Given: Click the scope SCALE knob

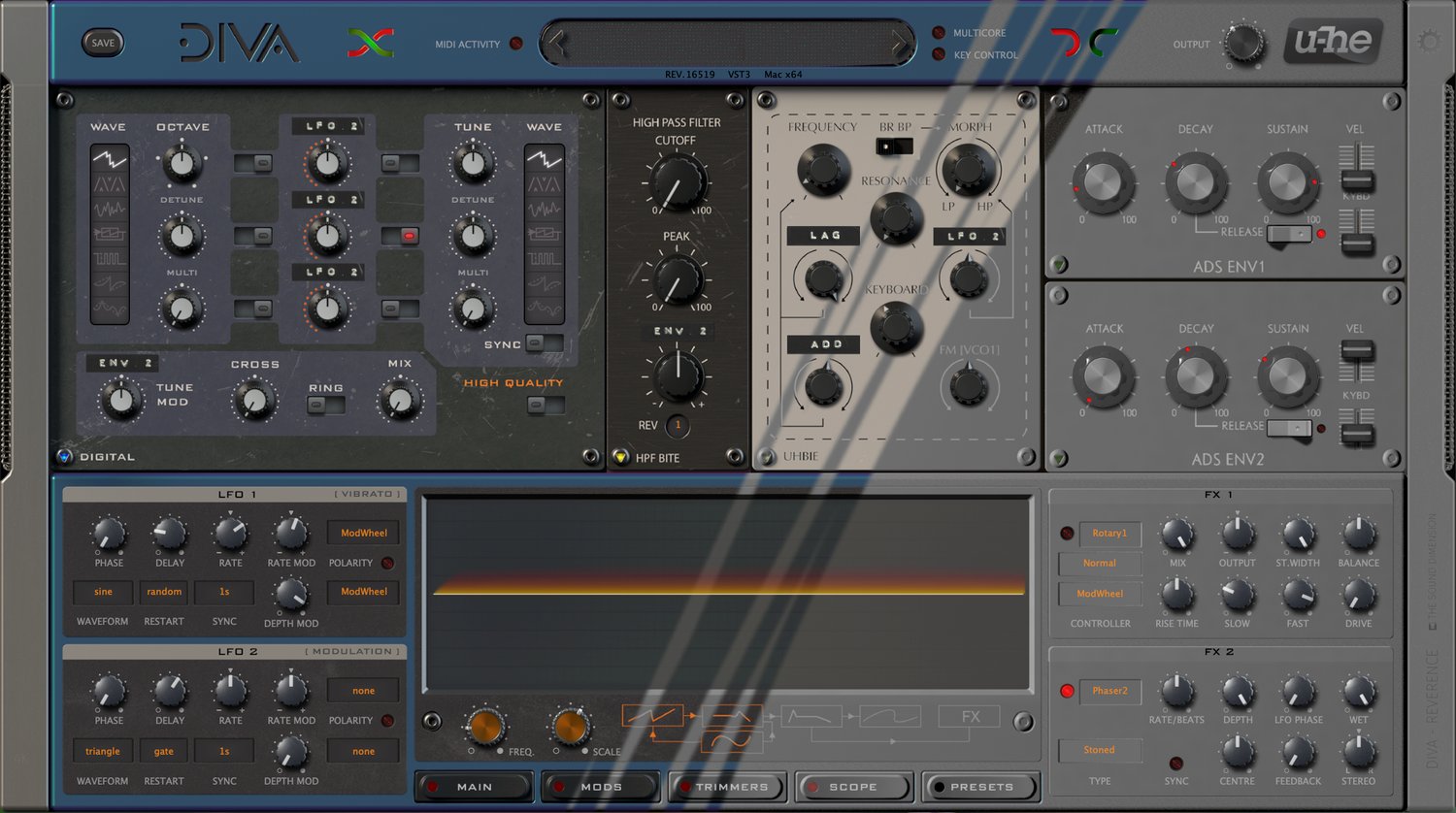Looking at the screenshot, I should 571,726.
